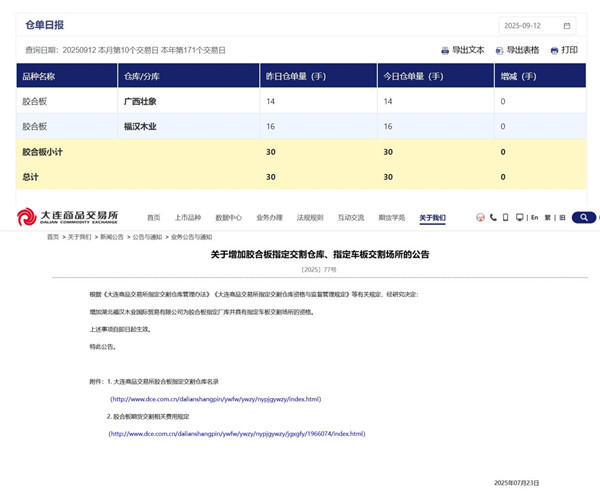This screenshot has width=600, height=500.
Task: Click the desktop monitor icon in header
Action: pyautogui.click(x=519, y=217)
